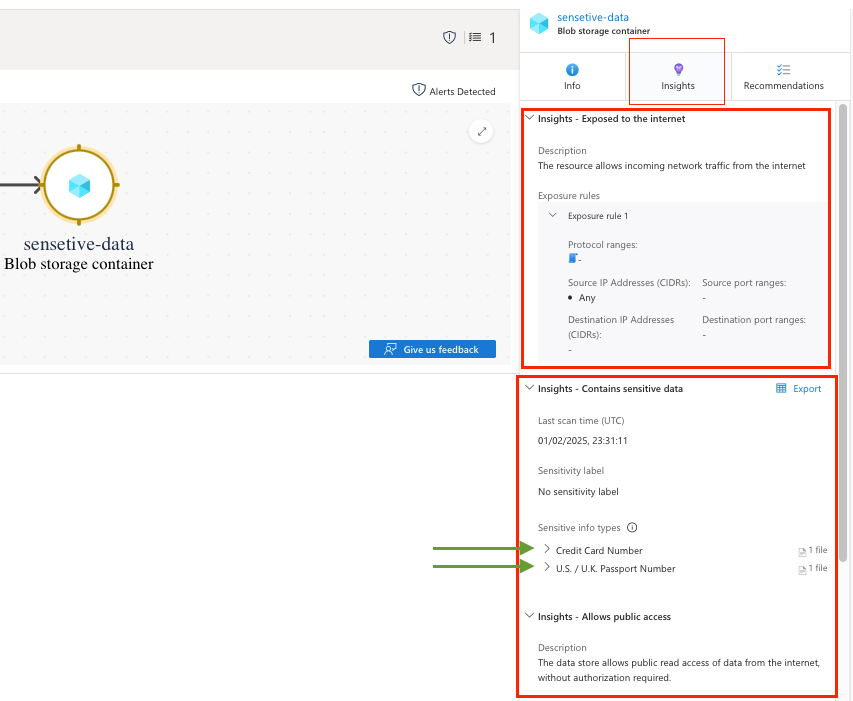Switch to the Info tab

pos(572,77)
